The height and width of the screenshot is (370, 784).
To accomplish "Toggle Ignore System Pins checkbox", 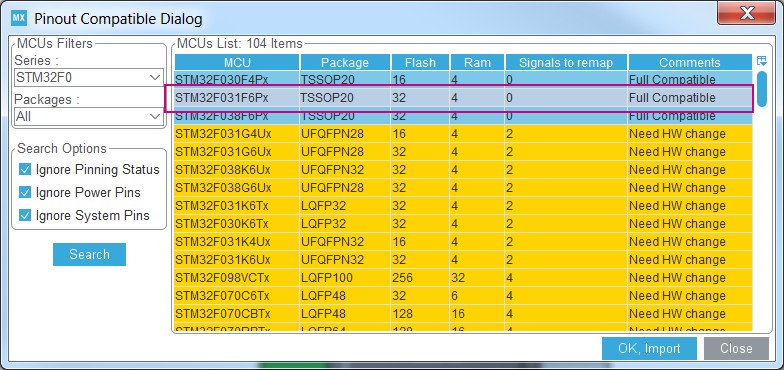I will 25,216.
